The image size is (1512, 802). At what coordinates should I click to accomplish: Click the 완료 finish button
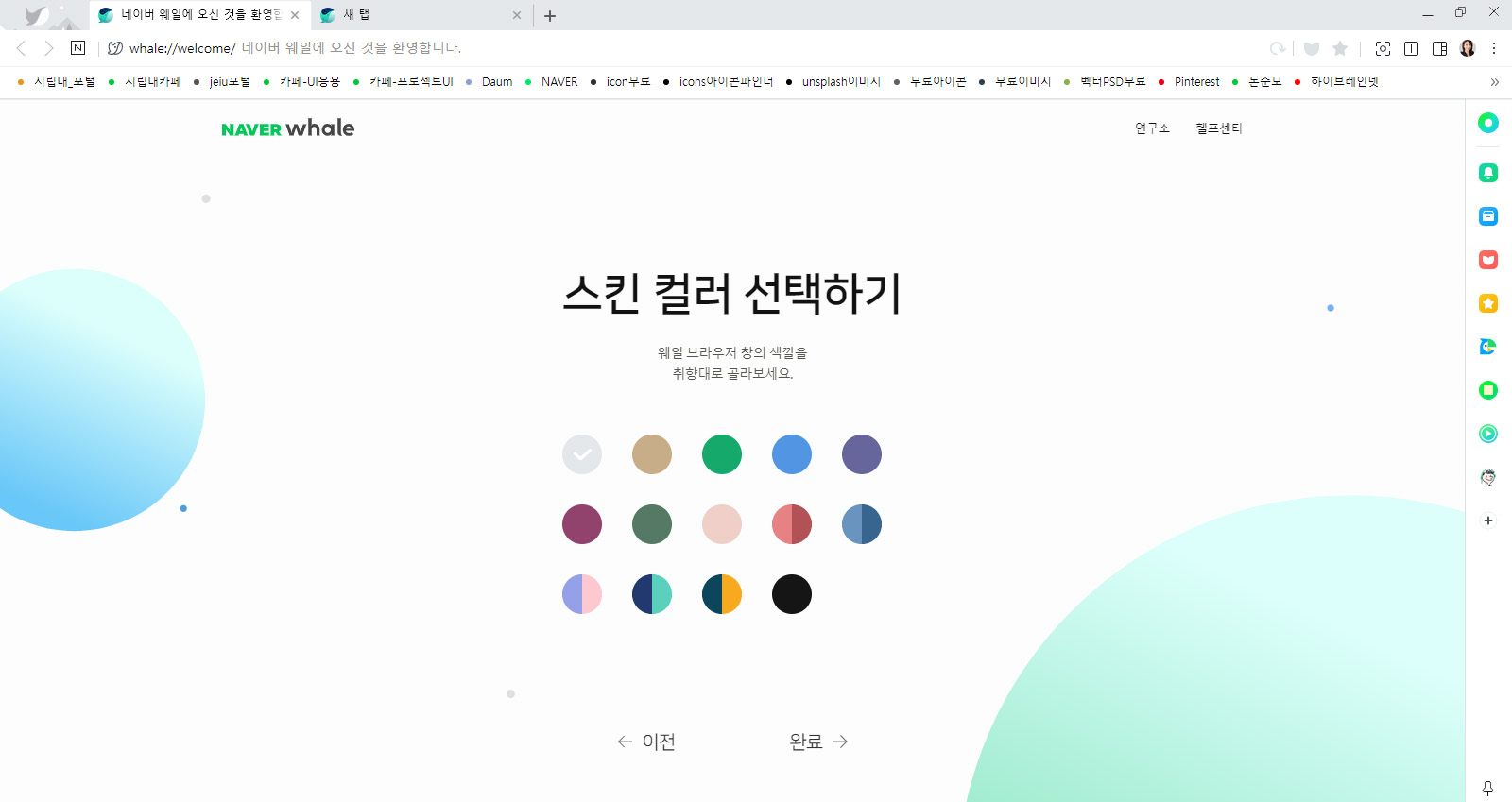(818, 742)
